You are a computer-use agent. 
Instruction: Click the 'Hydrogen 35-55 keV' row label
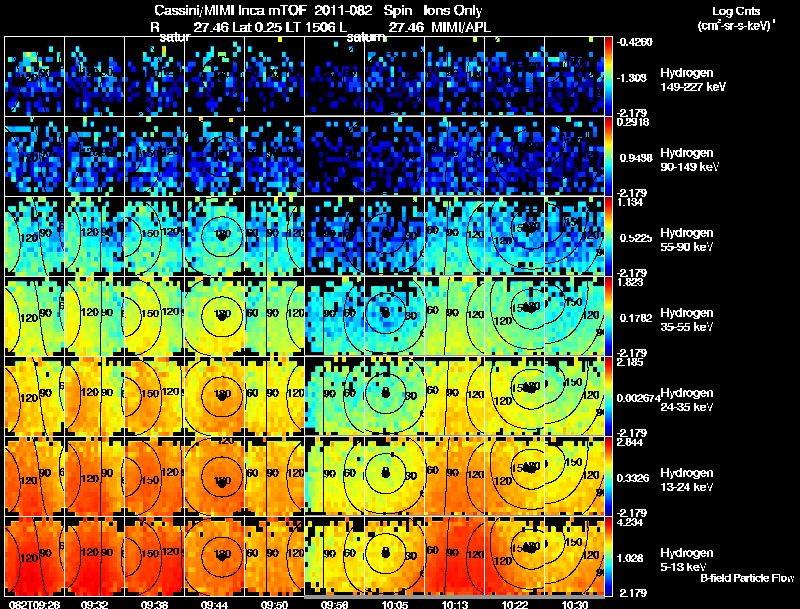pos(687,320)
